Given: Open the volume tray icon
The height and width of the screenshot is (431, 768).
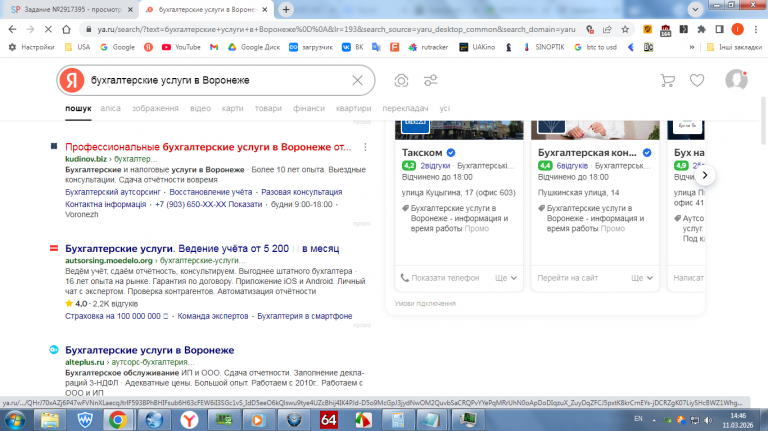Looking at the screenshot, I should [708, 420].
